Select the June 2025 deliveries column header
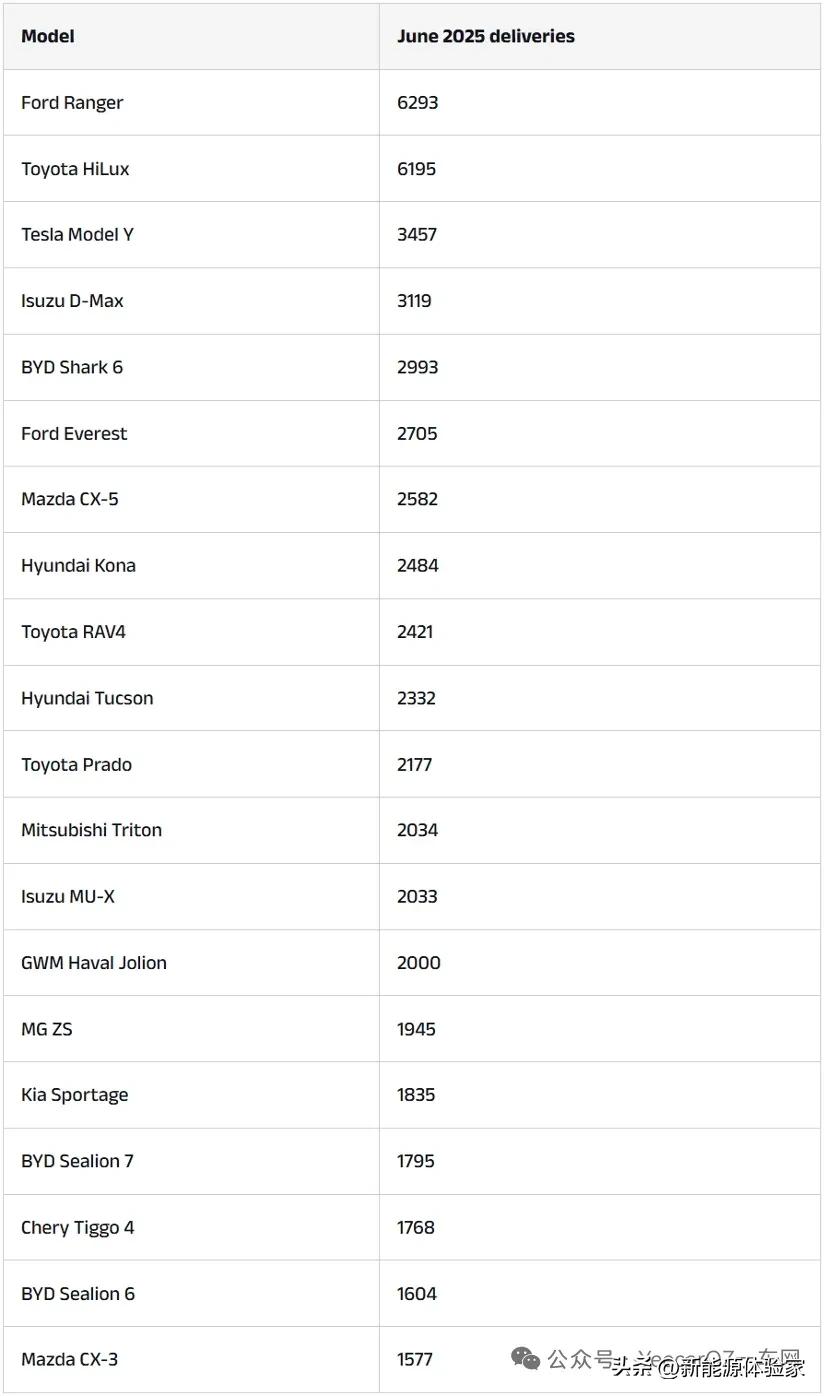 click(486, 36)
